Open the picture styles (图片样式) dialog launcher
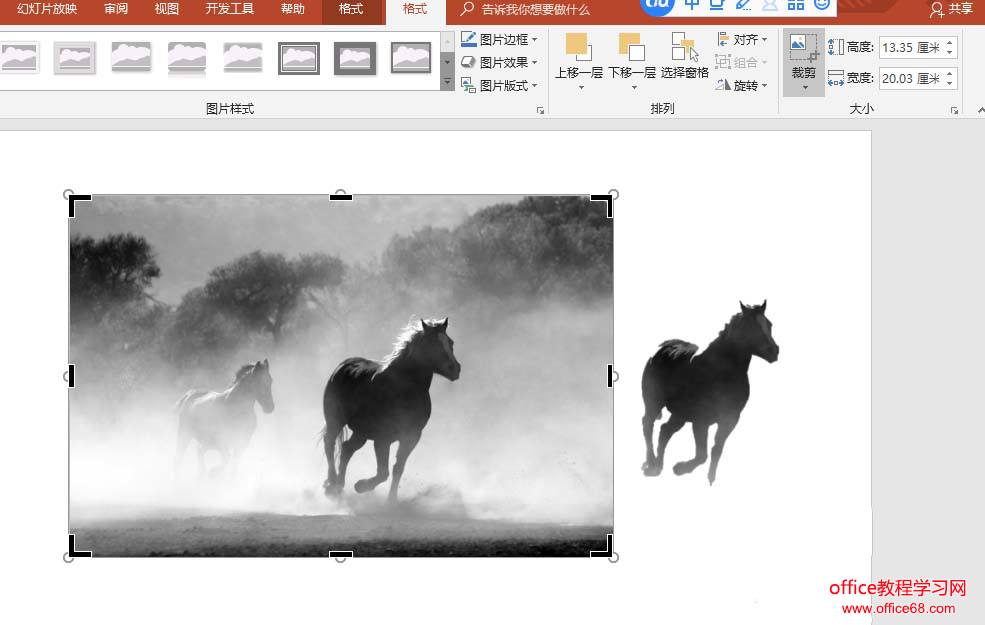Viewport: 985px width, 625px height. pyautogui.click(x=540, y=110)
